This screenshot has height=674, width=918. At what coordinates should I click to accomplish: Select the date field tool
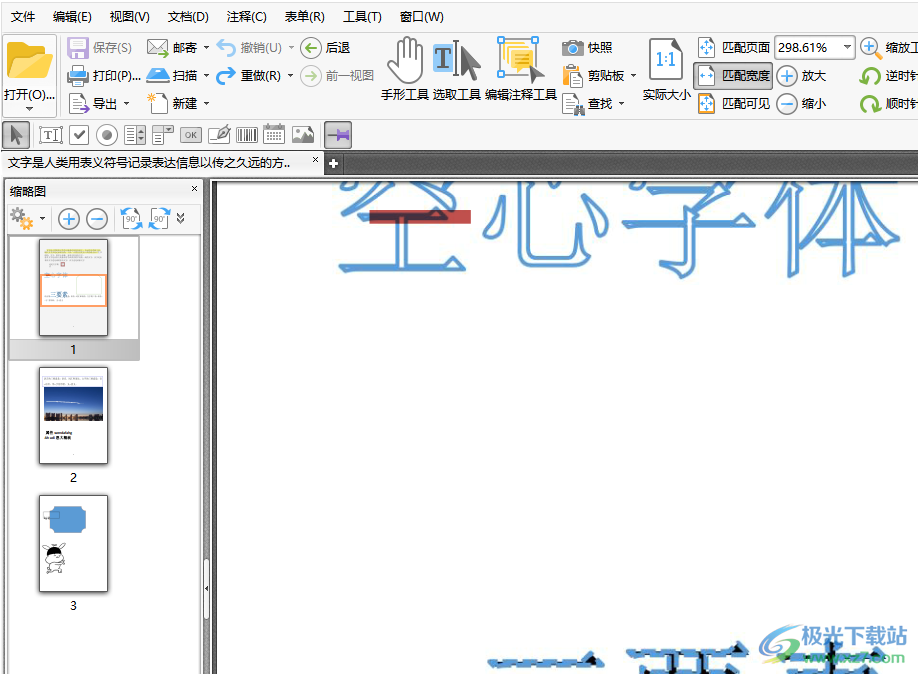click(274, 135)
